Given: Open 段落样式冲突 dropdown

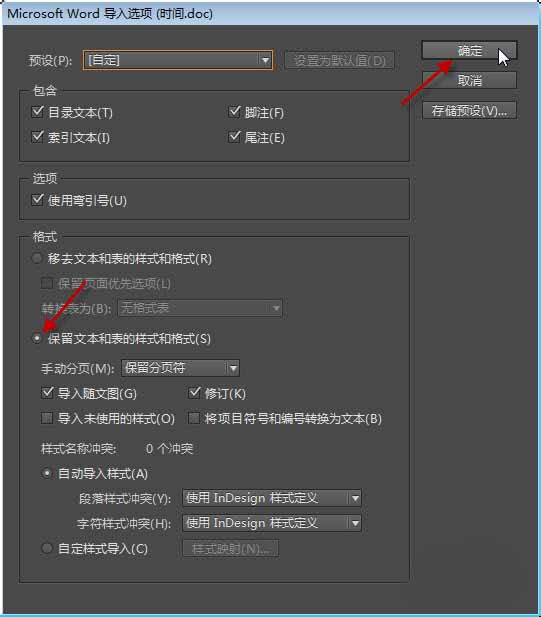Looking at the screenshot, I should point(272,498).
